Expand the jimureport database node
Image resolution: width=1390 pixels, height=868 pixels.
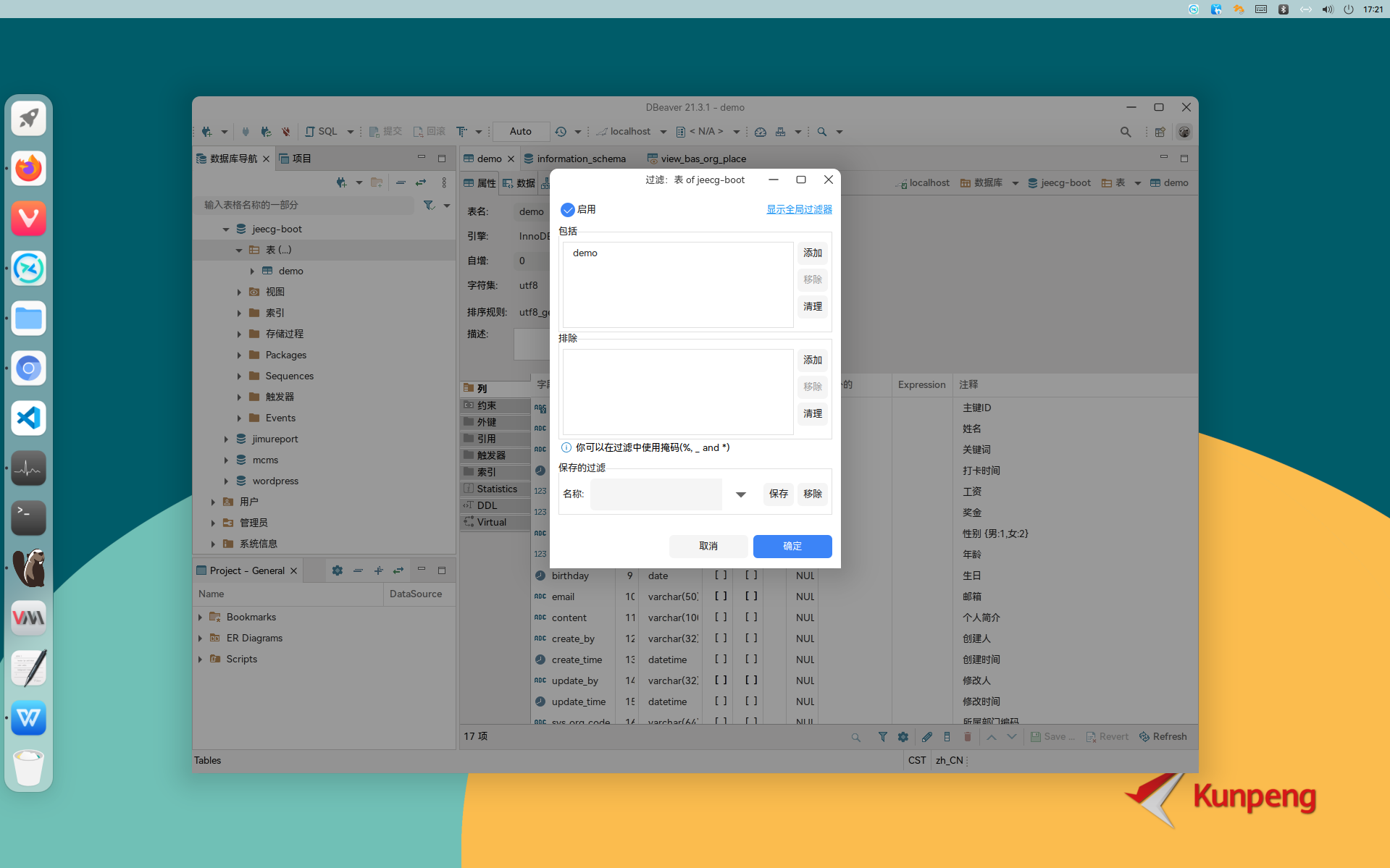point(226,439)
